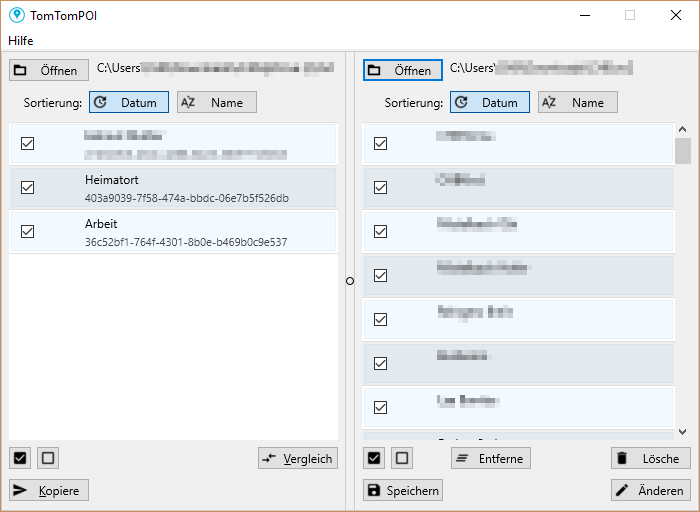Click right panel file path text
Viewport: 700px width, 512px height.
[x=541, y=68]
